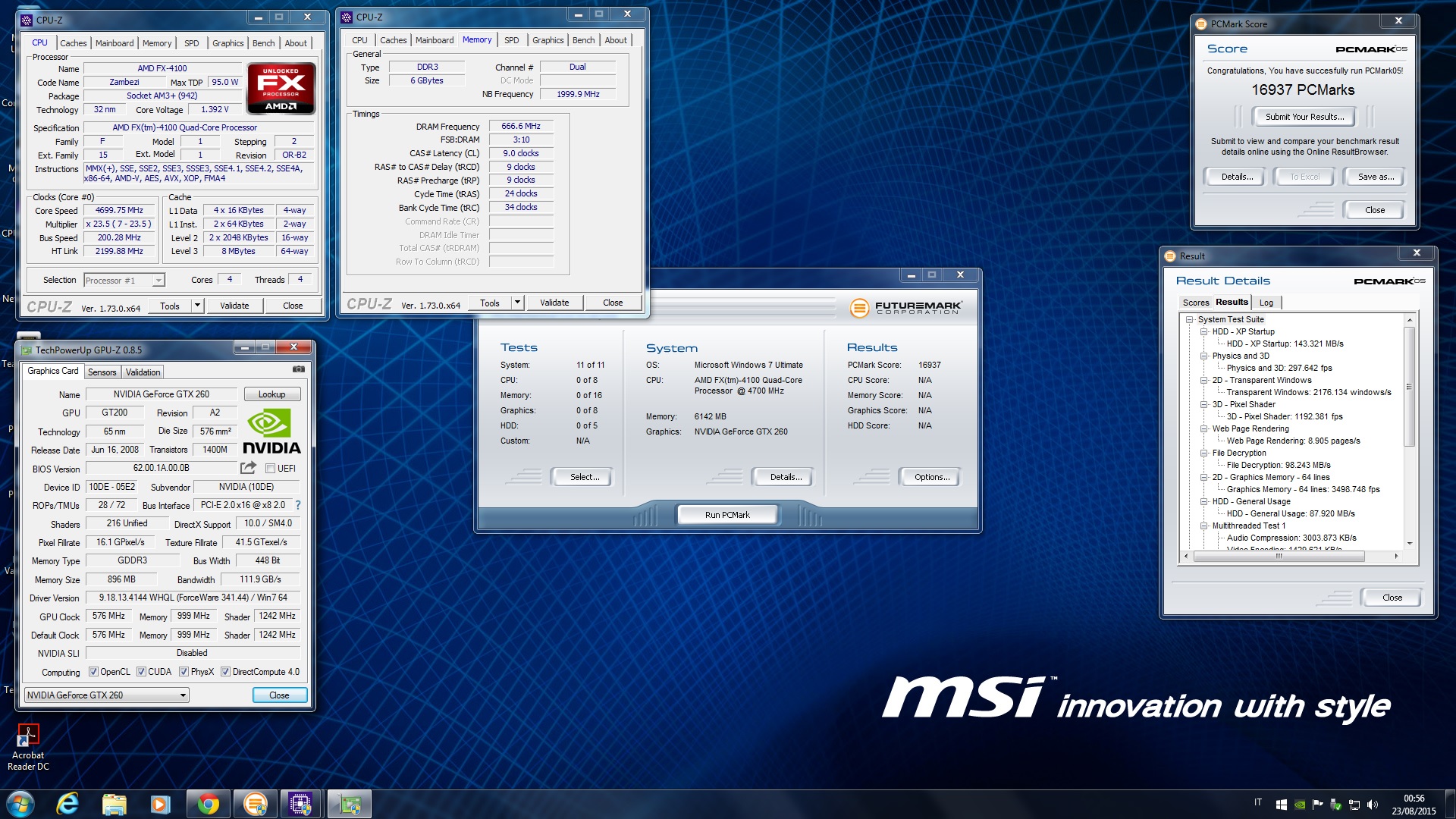Switch to GPU-Z taskbar icon
The image size is (1456, 819).
349,804
